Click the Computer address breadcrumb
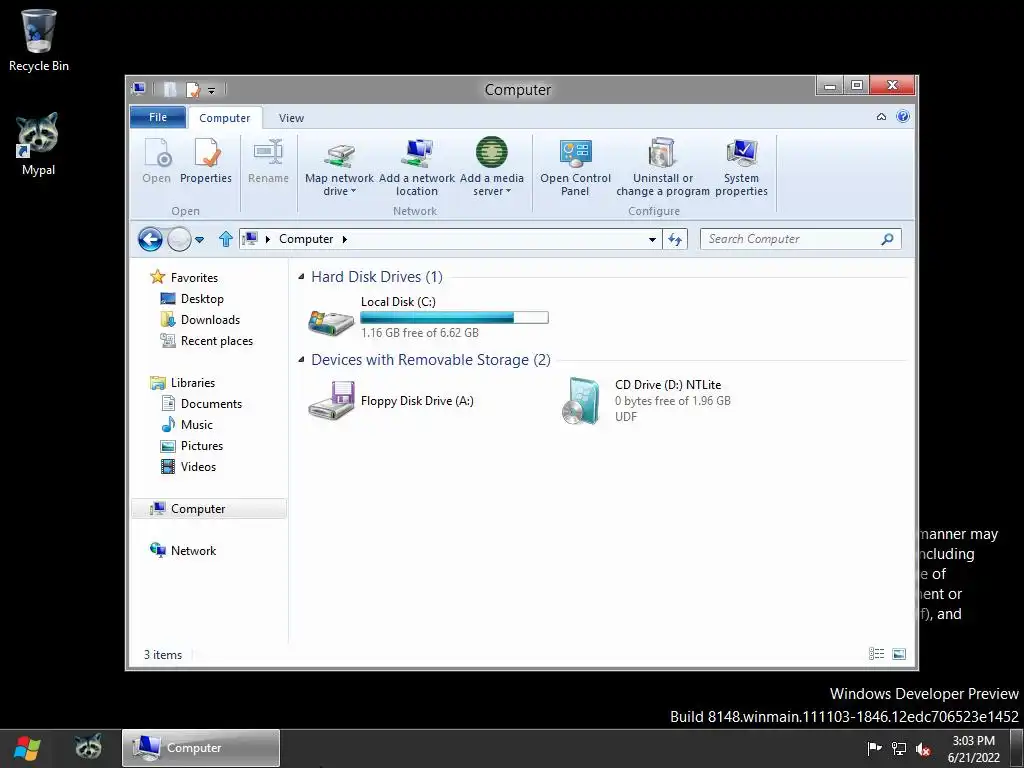Screen dimensions: 1024x768 (306, 239)
